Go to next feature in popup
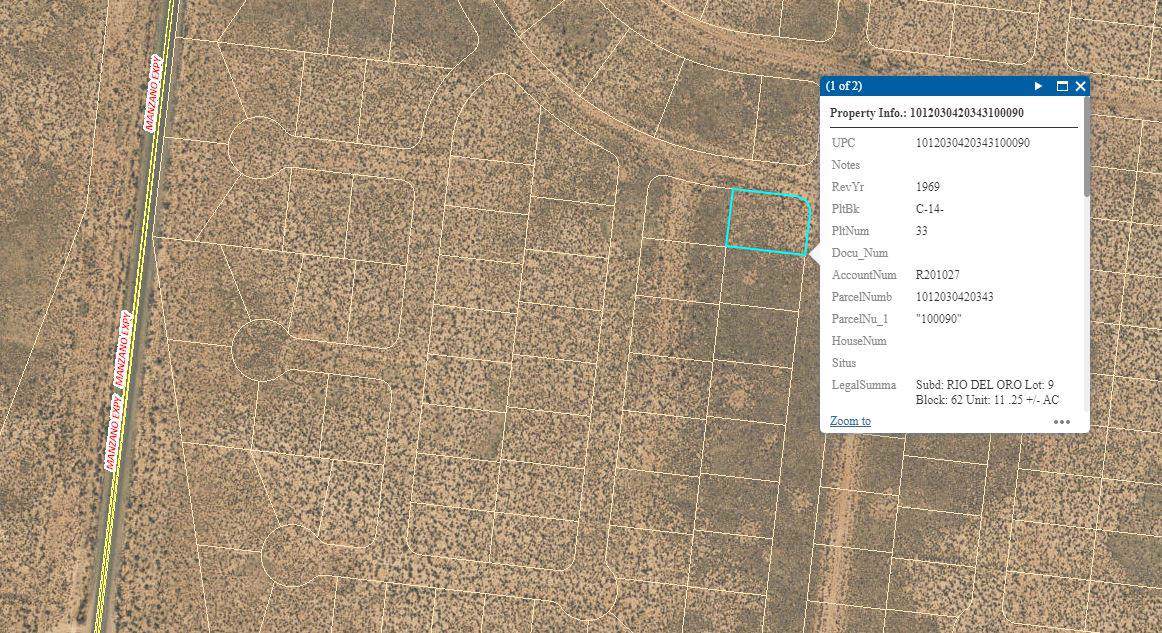Viewport: 1162px width, 633px height. (x=1038, y=86)
